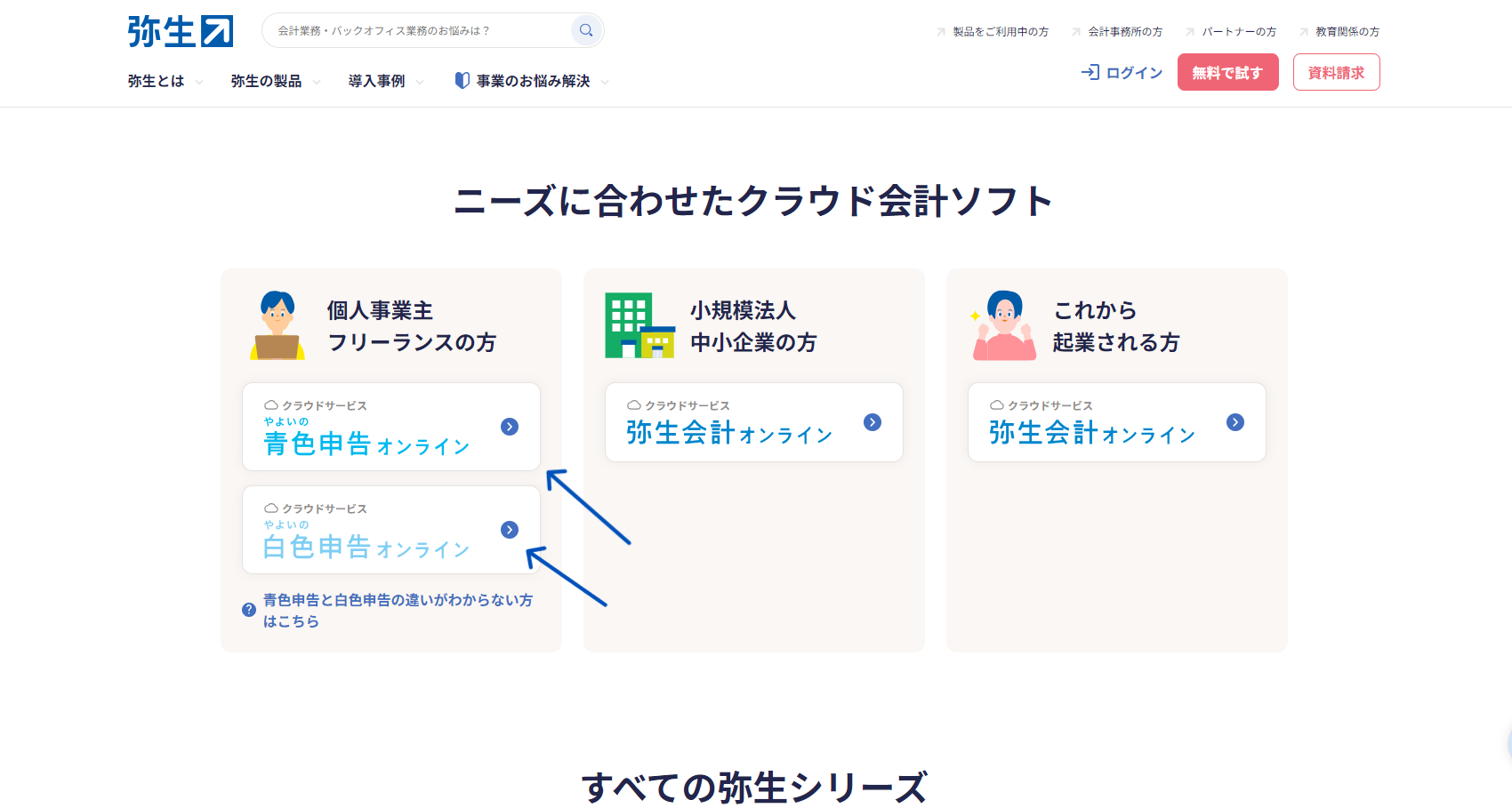This screenshot has height=808, width=1512.
Task: Open the 青色申告オンライン product card
Action: coord(391,427)
